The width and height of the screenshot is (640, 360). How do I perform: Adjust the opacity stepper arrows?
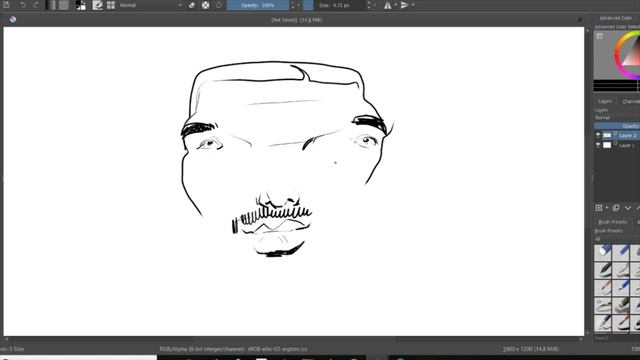[293, 5]
